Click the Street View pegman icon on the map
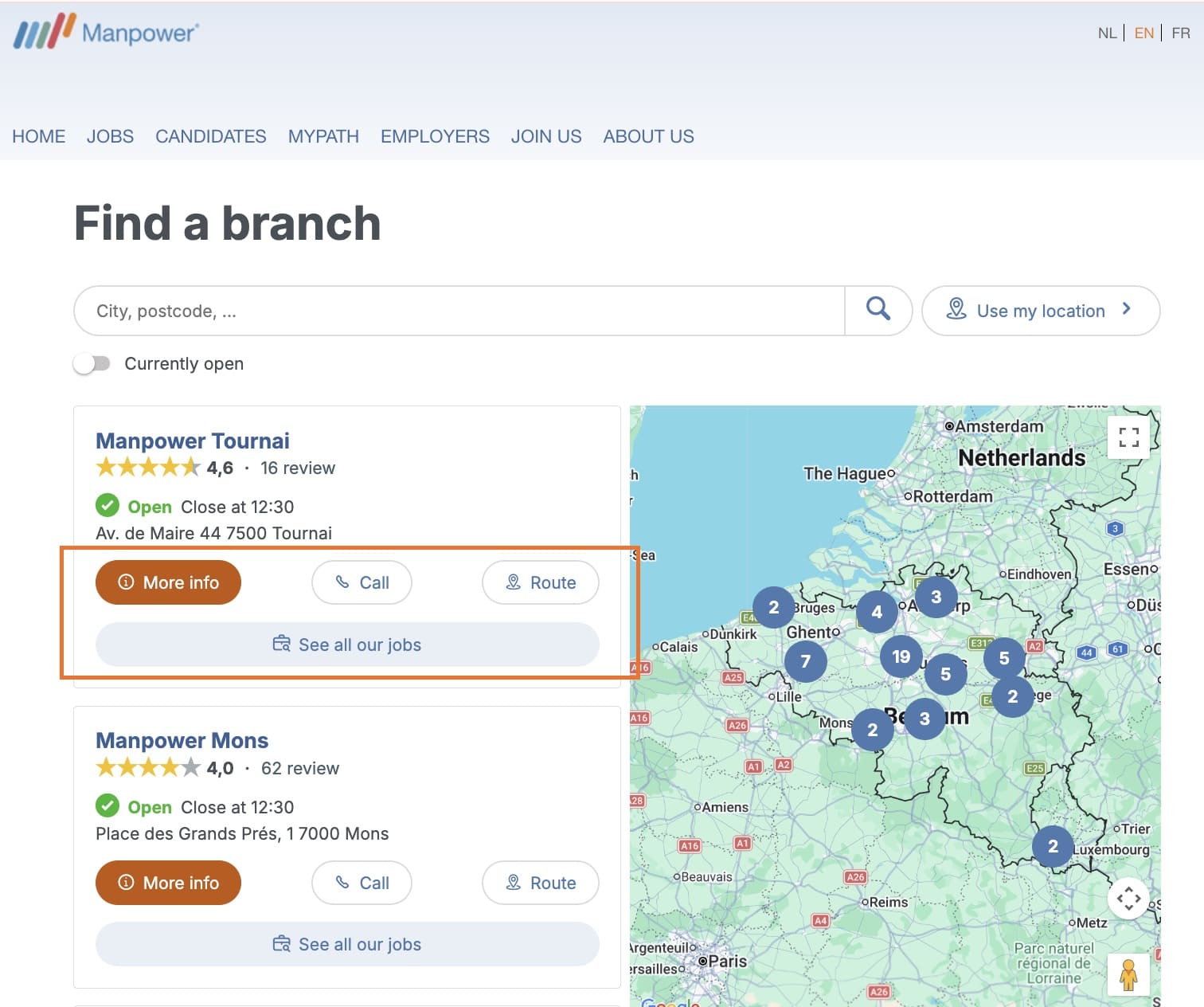The height and width of the screenshot is (1007, 1204). (1129, 974)
